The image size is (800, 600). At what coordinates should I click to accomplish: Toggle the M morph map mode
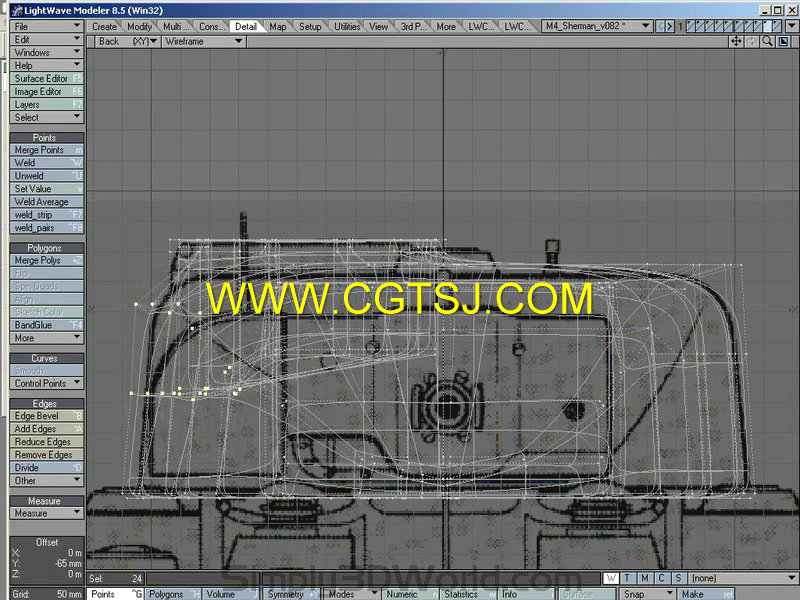coord(644,579)
